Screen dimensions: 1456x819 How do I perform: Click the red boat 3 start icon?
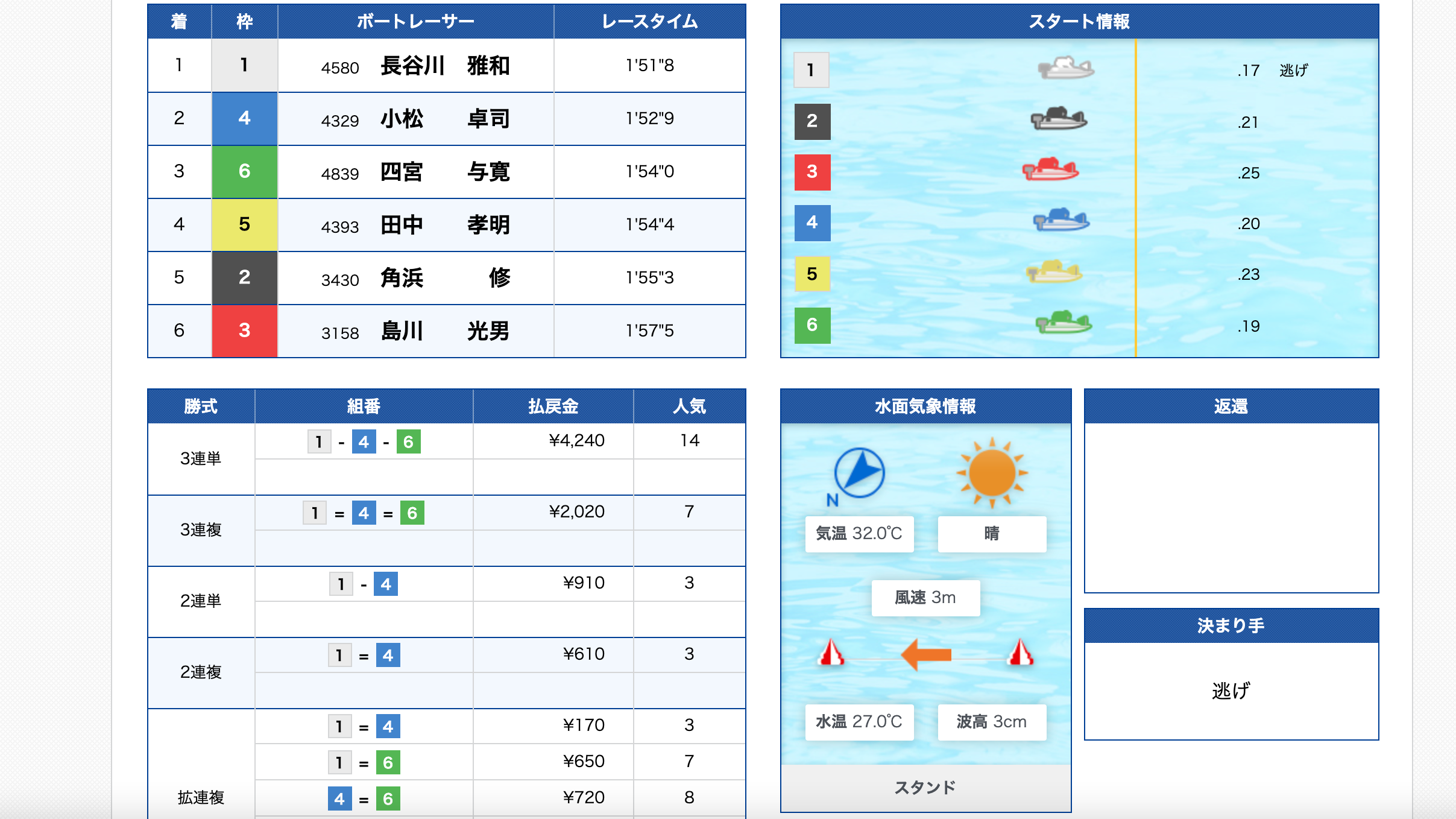(1050, 169)
